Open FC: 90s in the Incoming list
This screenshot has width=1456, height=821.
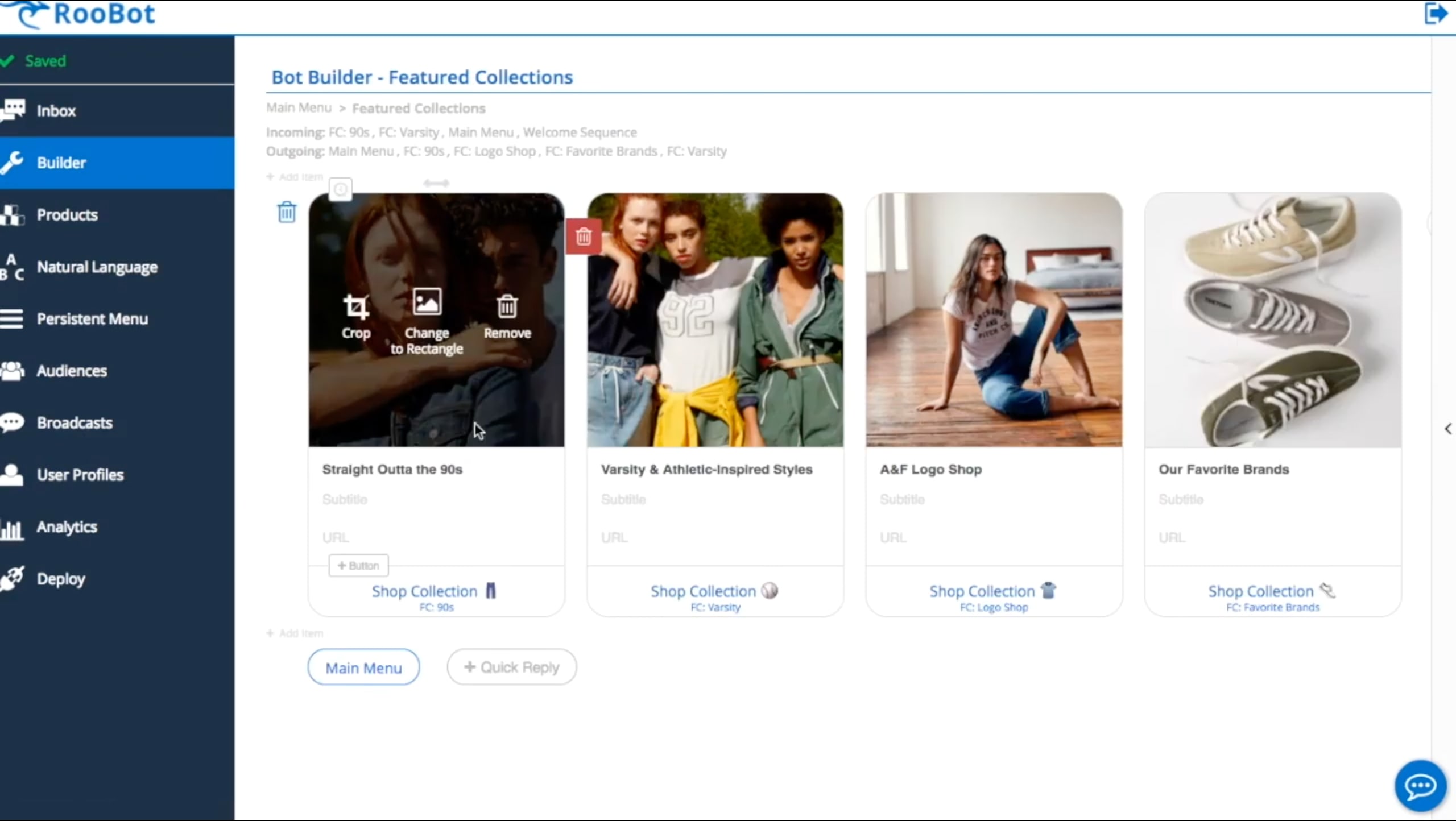(349, 132)
